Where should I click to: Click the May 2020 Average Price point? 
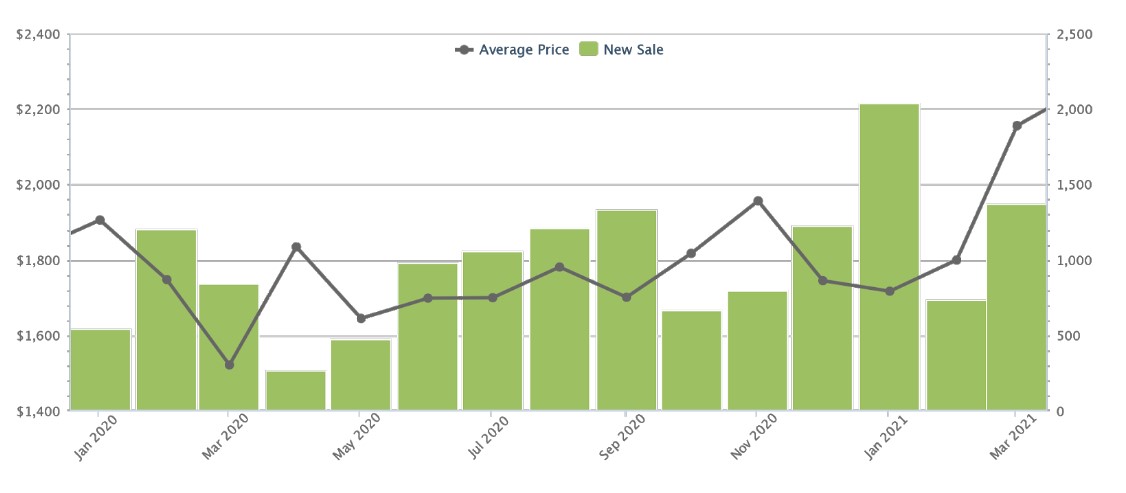coord(361,319)
